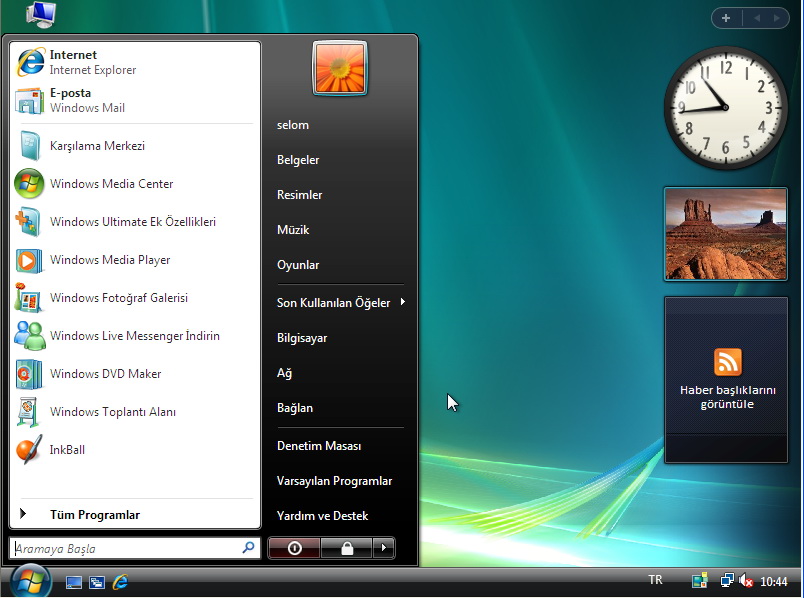This screenshot has height=598, width=804.
Task: Open Belgeler folder
Action: (298, 160)
